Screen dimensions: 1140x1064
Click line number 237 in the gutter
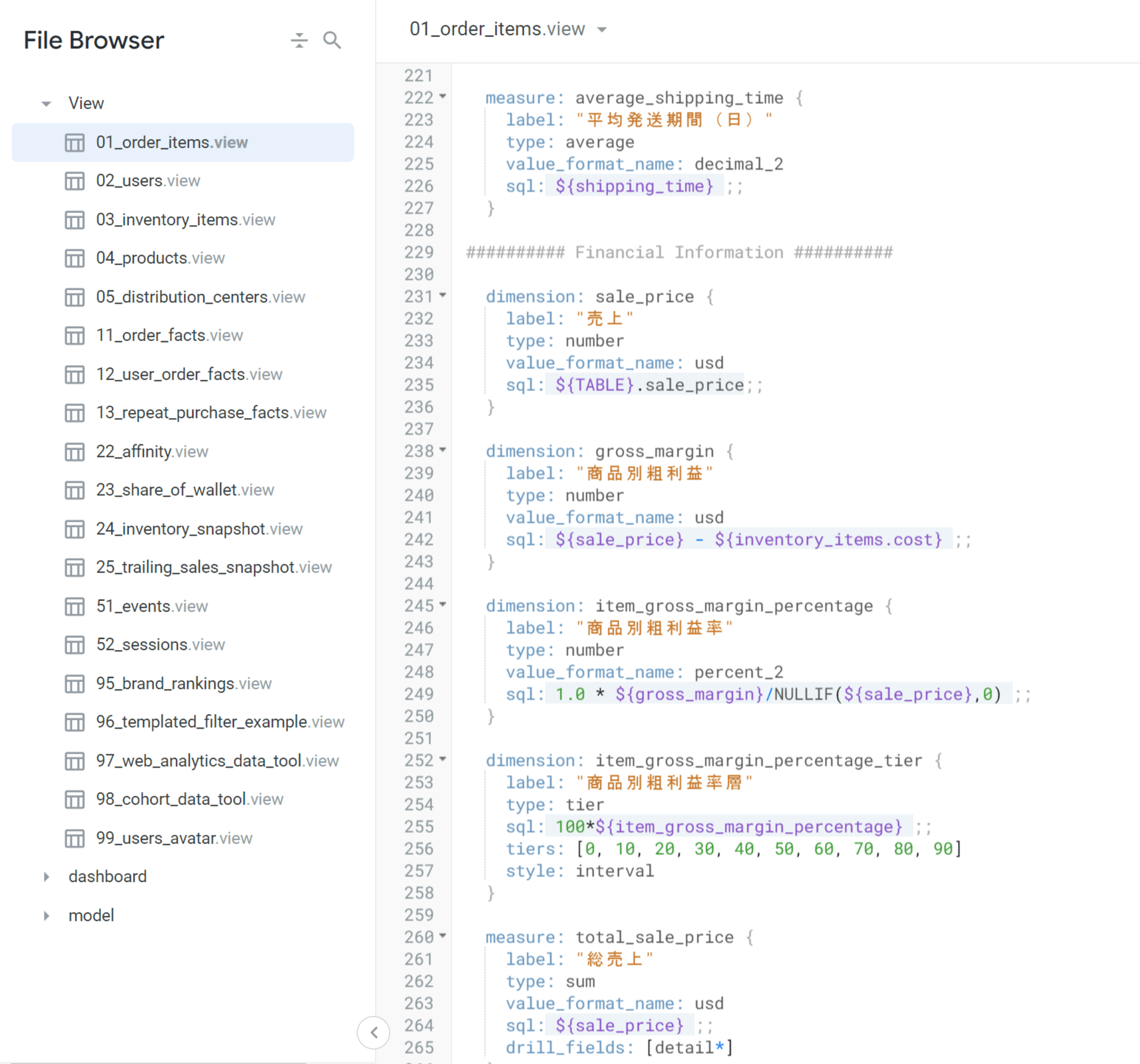(x=418, y=429)
